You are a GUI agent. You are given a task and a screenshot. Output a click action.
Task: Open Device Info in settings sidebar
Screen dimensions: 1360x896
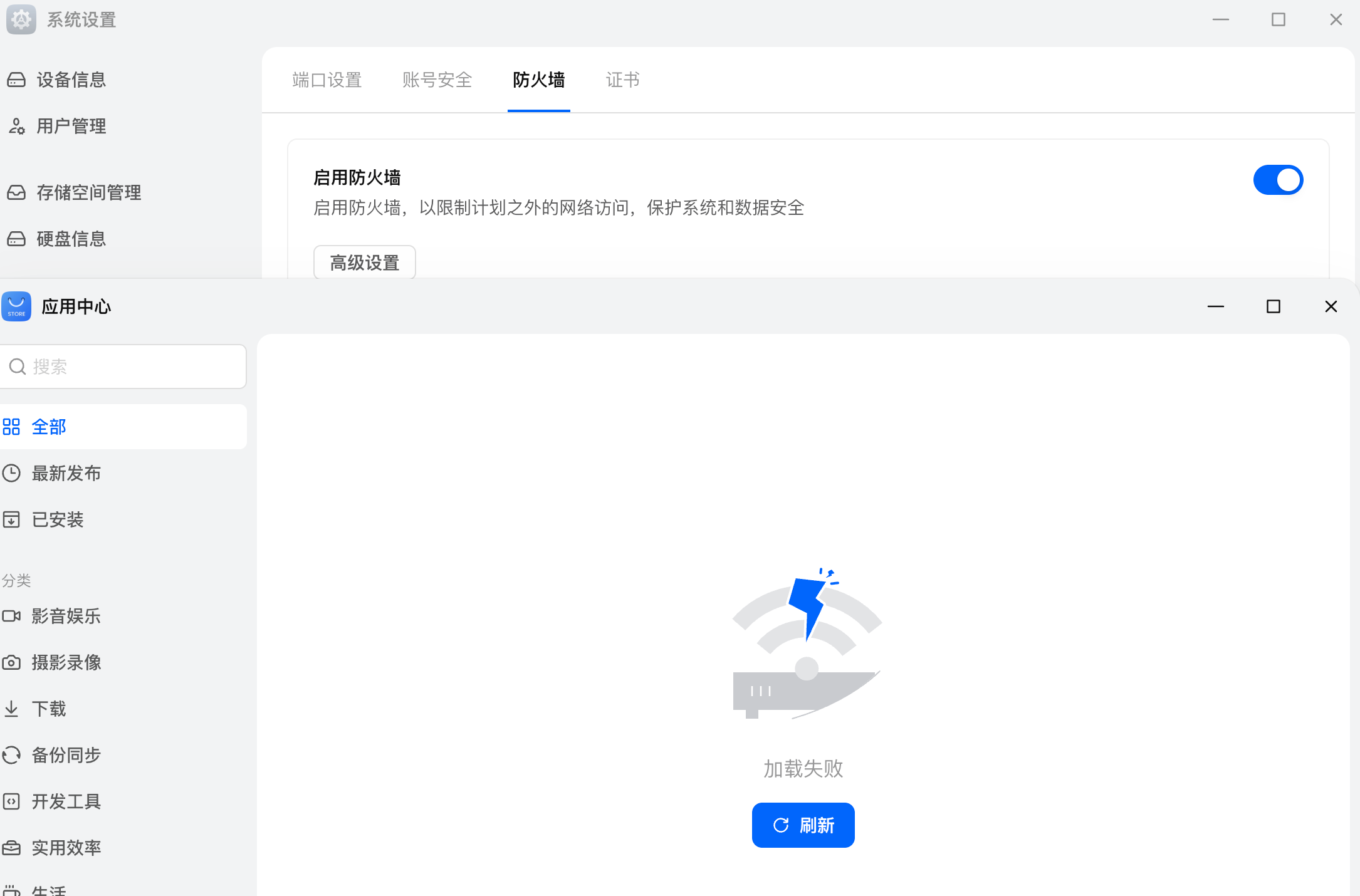click(x=70, y=80)
